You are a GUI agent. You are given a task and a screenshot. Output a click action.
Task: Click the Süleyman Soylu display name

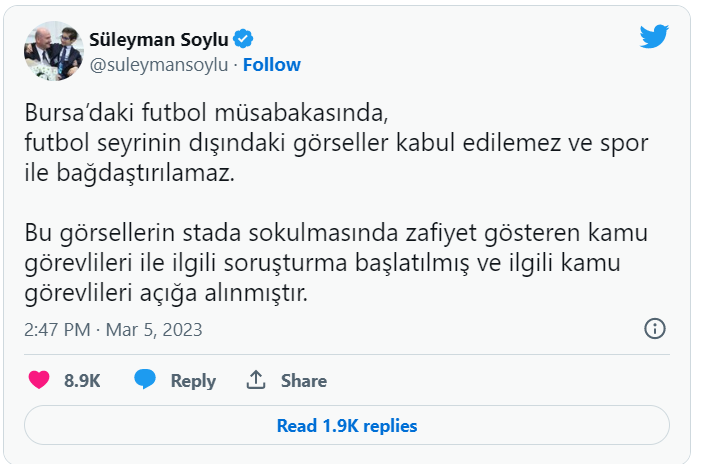point(161,40)
